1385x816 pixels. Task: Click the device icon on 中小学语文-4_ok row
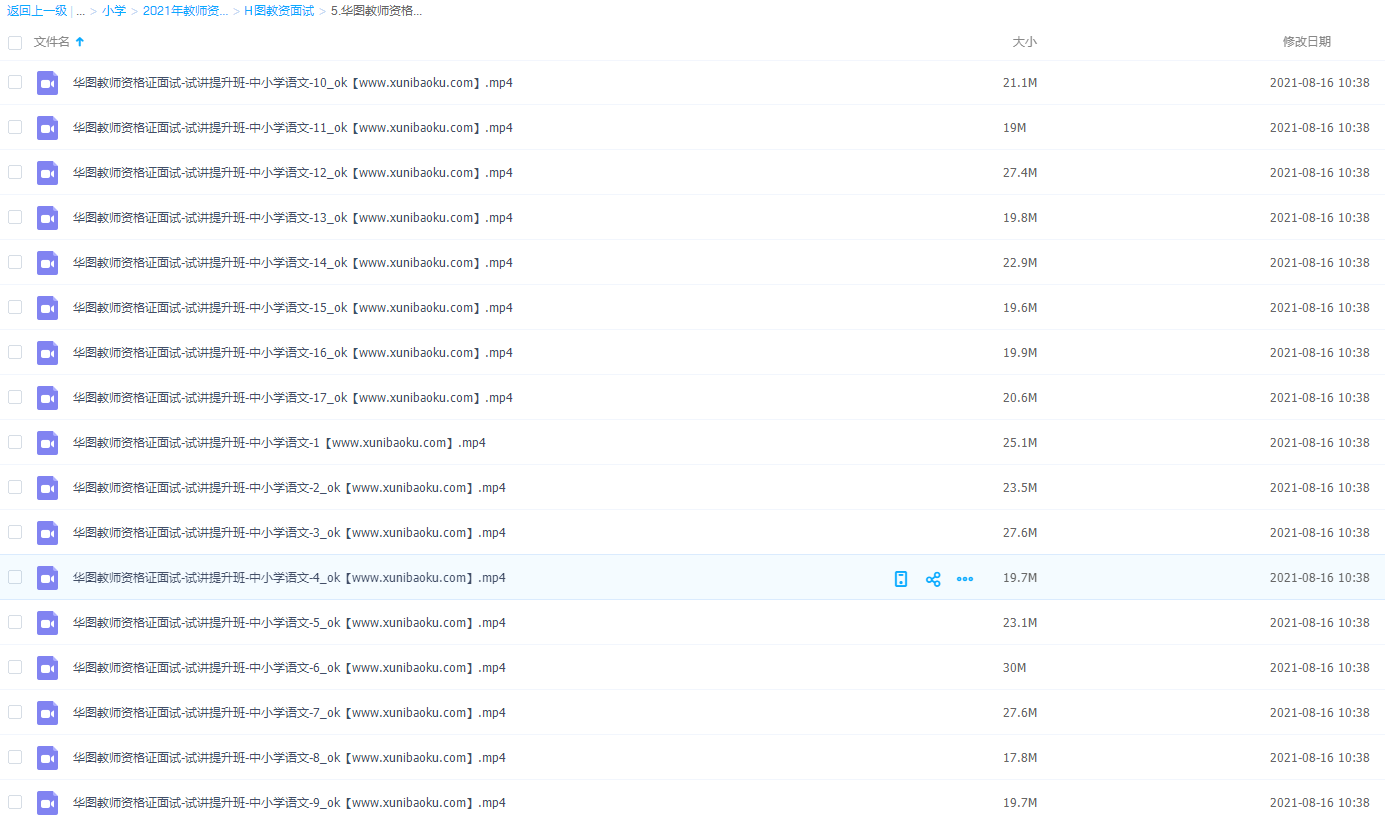[901, 579]
